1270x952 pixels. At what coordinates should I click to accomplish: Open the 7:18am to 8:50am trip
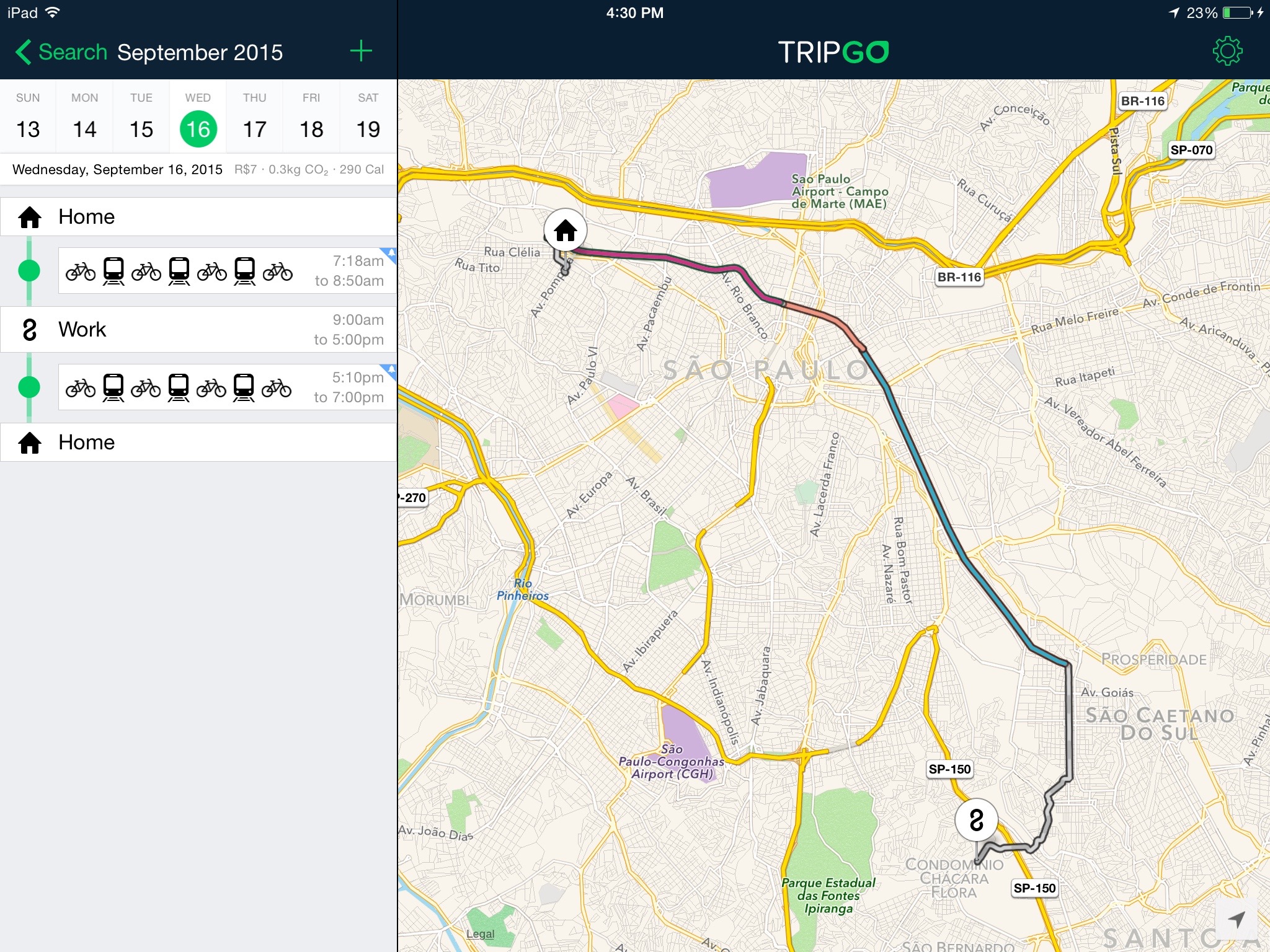pos(227,271)
